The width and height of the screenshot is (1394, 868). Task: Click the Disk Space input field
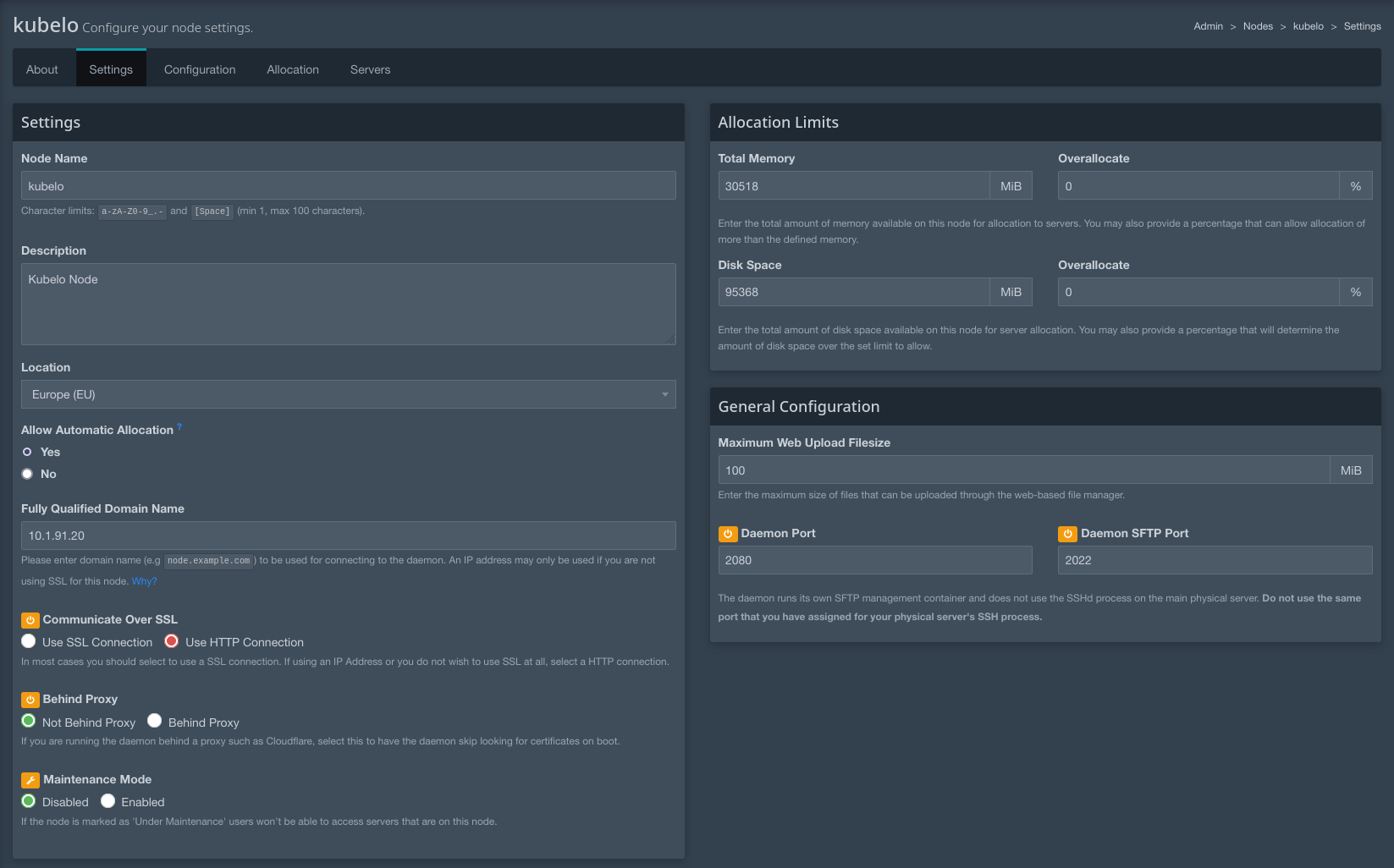(x=854, y=292)
